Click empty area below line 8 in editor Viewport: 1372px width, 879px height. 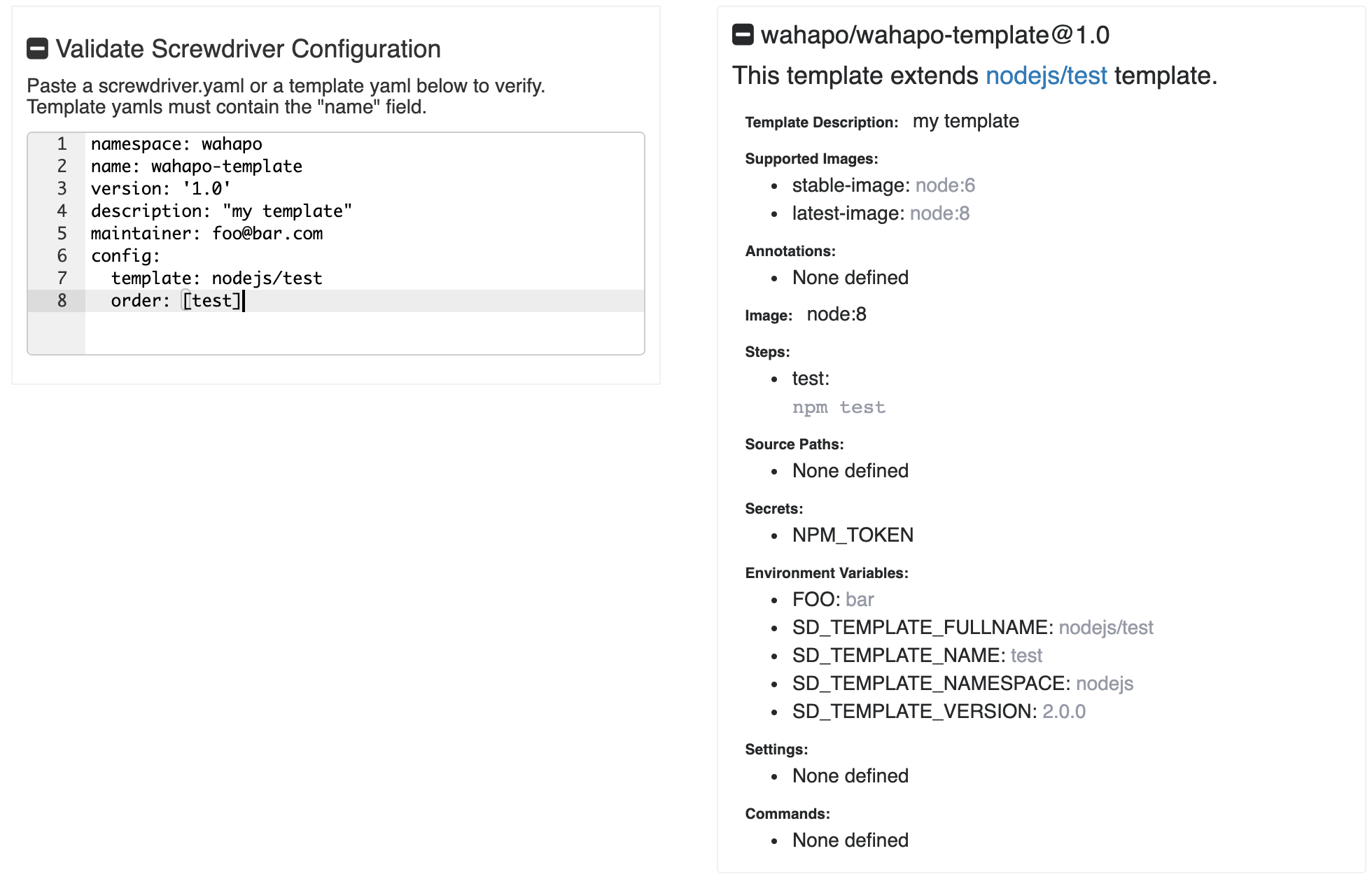[x=364, y=333]
